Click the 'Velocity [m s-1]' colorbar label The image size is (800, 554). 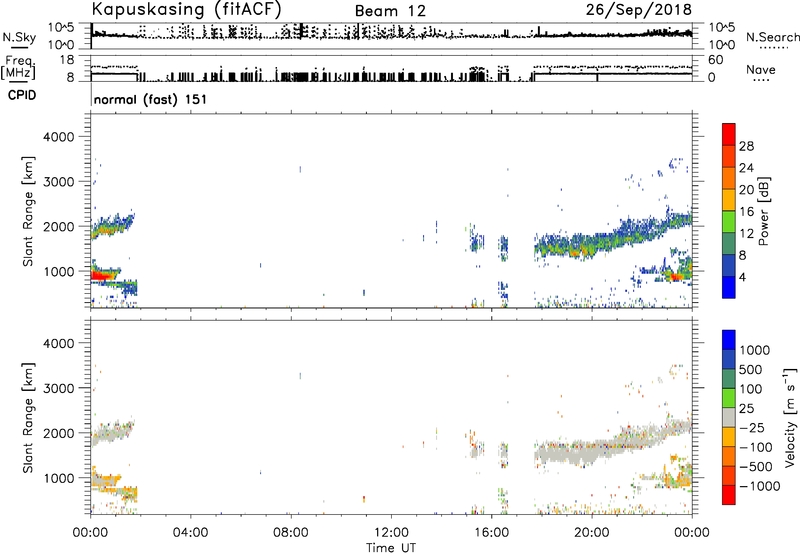pyautogui.click(x=790, y=417)
